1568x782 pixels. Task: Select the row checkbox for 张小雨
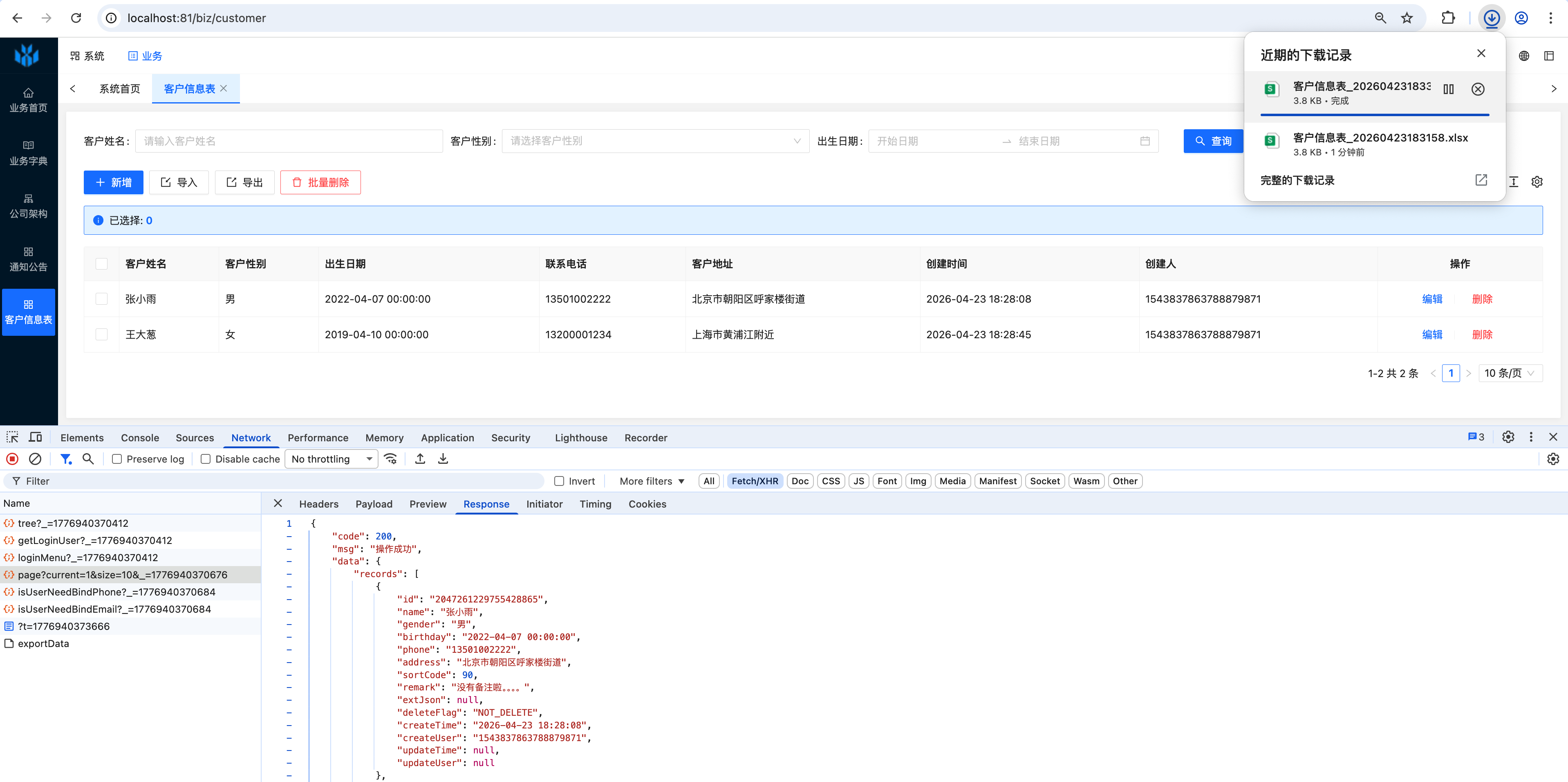102,299
